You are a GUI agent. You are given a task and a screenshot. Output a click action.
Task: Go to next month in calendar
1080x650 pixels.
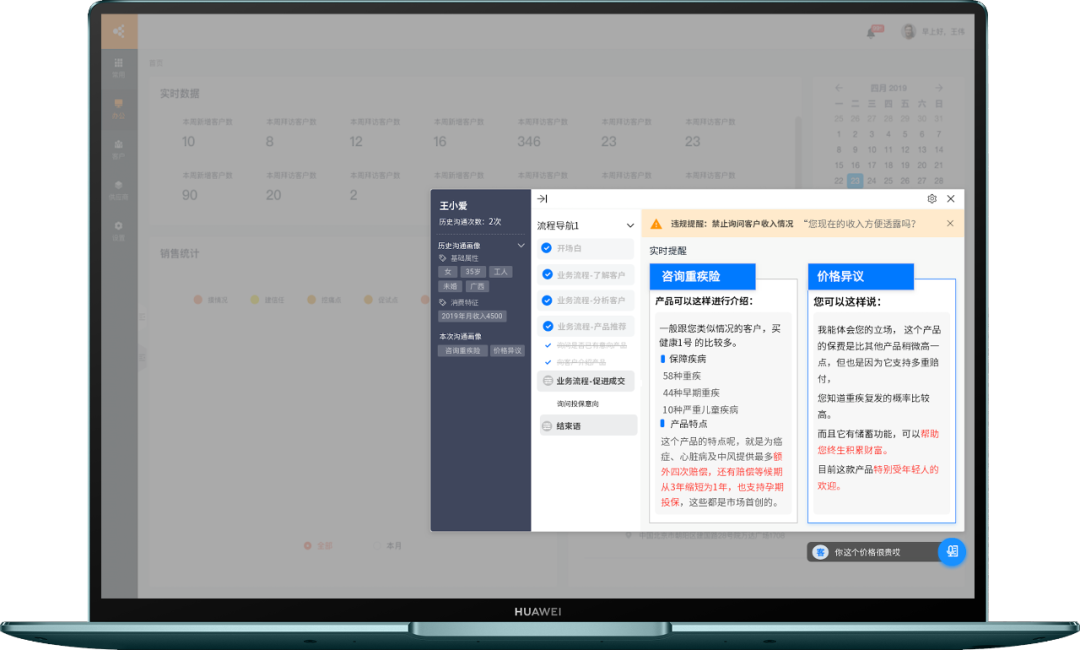pyautogui.click(x=939, y=87)
